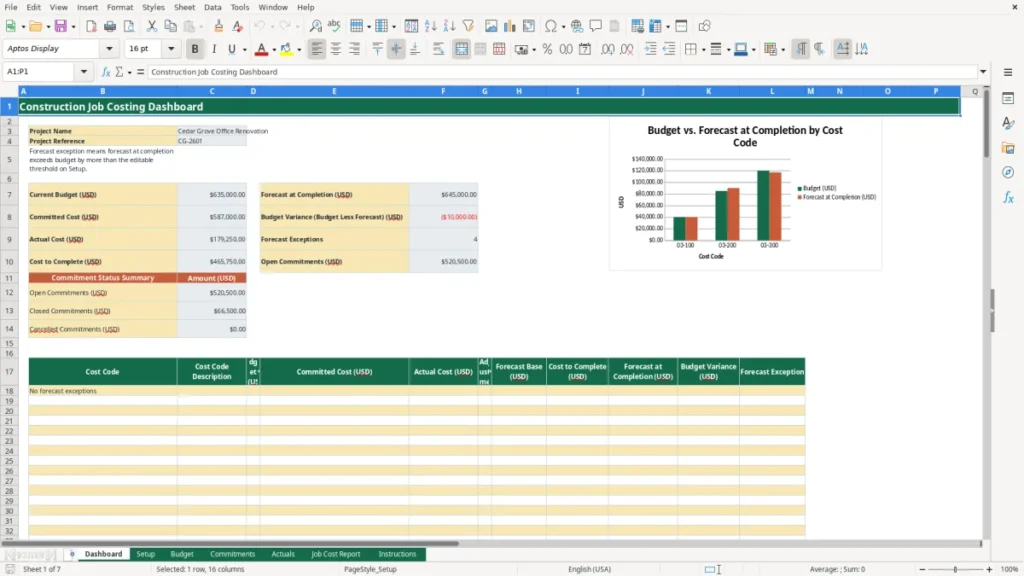
Task: Open the Font Size dropdown arrow
Action: (171, 48)
